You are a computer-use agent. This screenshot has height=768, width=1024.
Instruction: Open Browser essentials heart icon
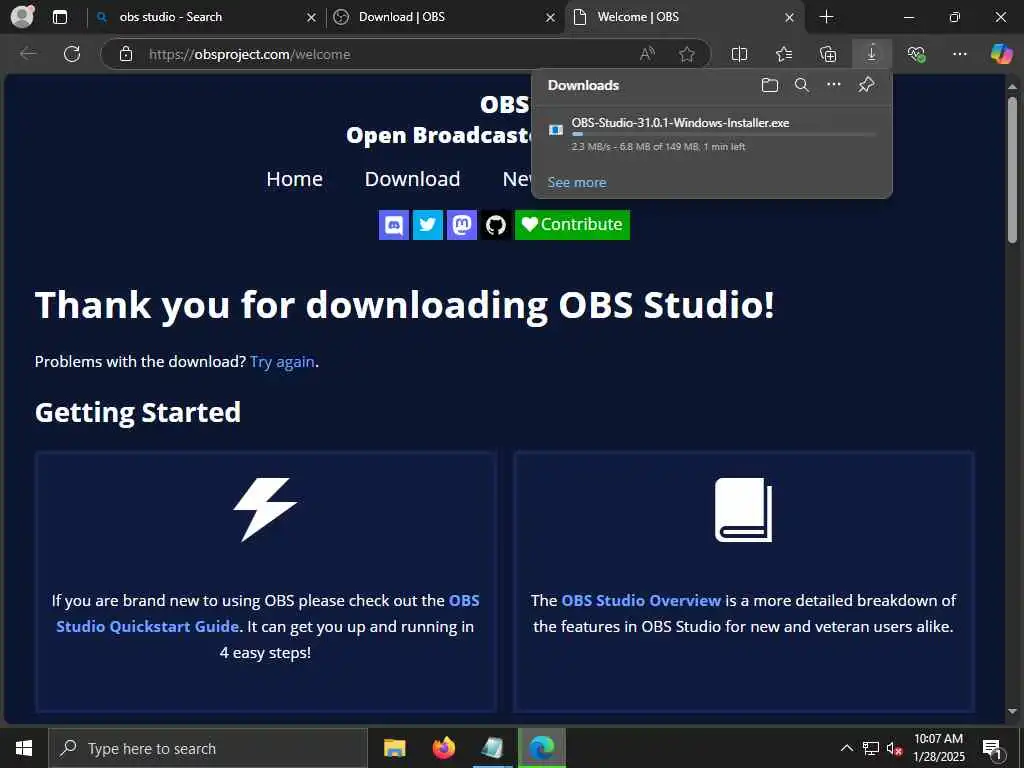pyautogui.click(x=916, y=54)
